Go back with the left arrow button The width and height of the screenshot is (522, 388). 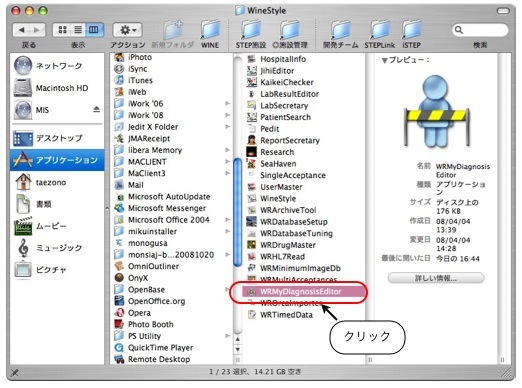point(21,30)
